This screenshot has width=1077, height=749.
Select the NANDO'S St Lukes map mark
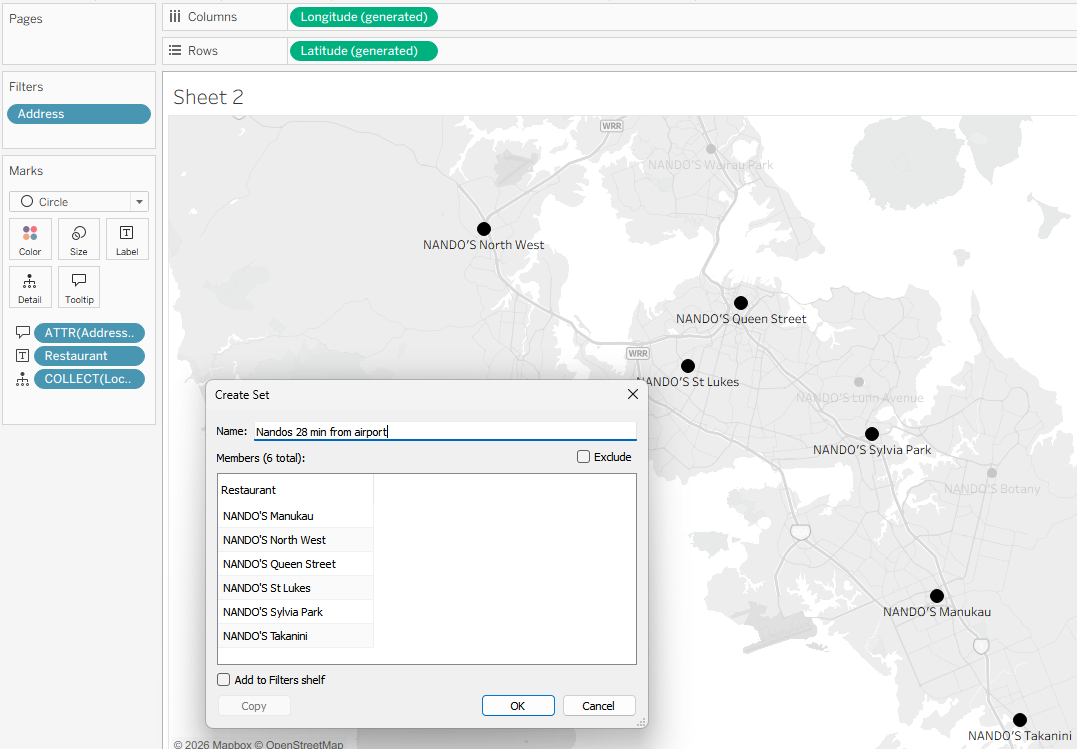tap(688, 366)
